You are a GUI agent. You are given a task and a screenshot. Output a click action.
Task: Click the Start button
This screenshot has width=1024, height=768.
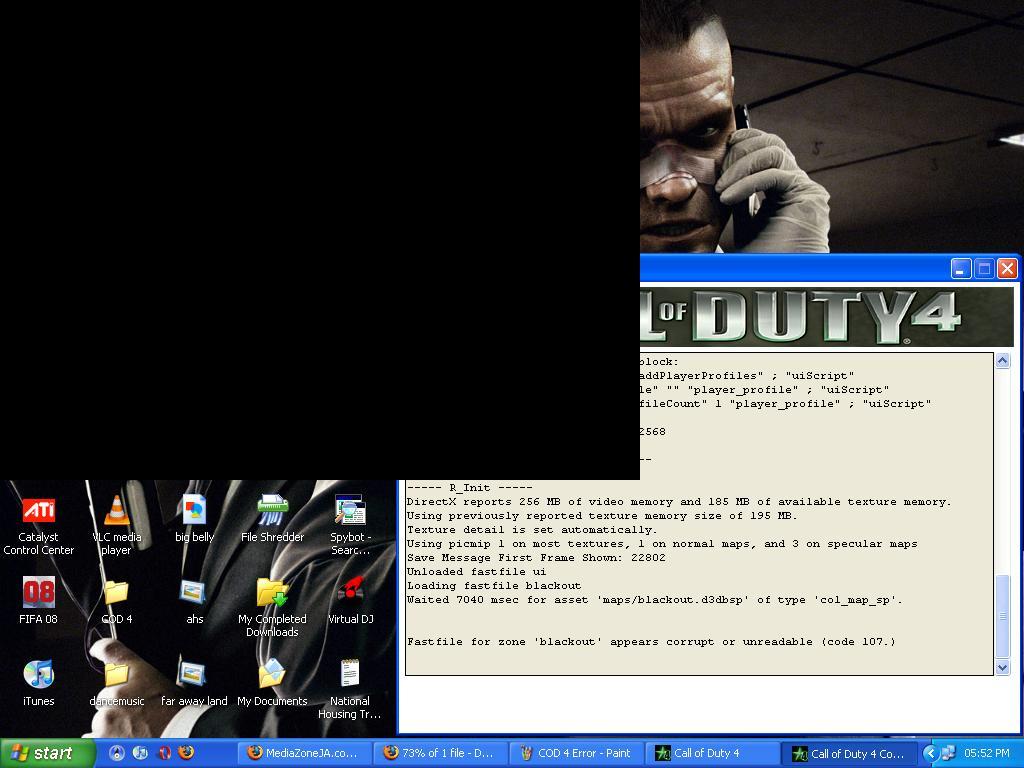pos(48,753)
